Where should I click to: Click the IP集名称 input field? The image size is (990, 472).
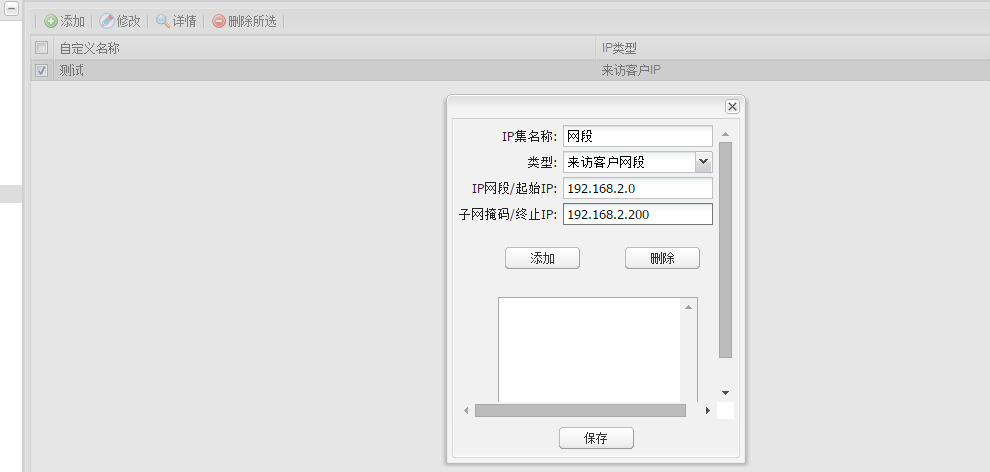(637, 136)
